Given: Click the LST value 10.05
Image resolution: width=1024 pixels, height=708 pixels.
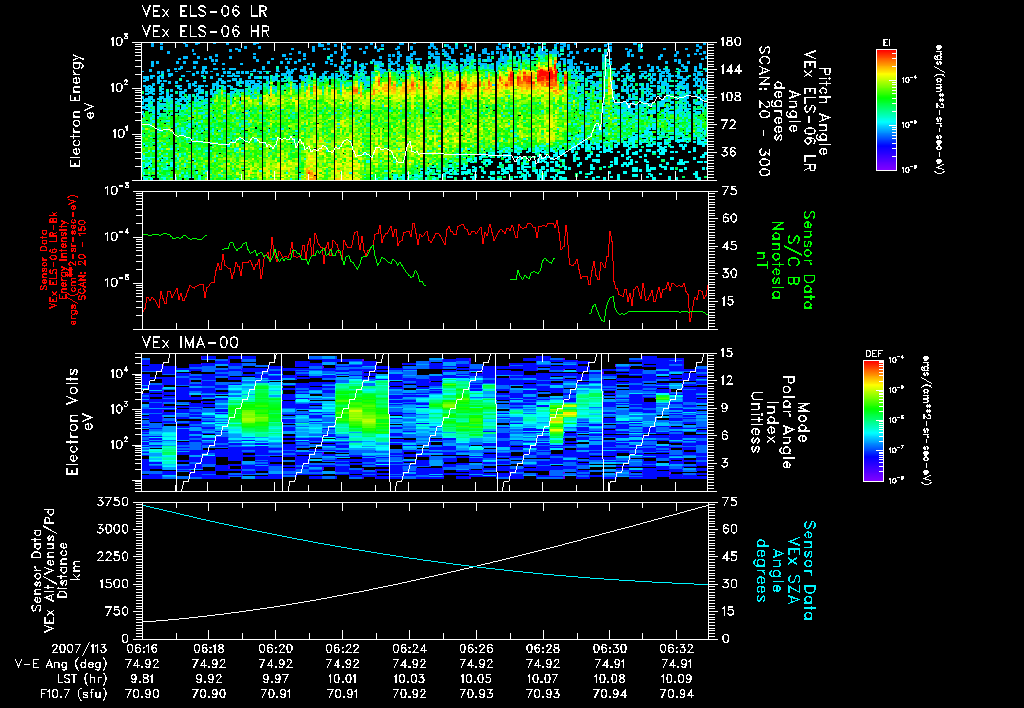Looking at the screenshot, I should (x=476, y=679).
